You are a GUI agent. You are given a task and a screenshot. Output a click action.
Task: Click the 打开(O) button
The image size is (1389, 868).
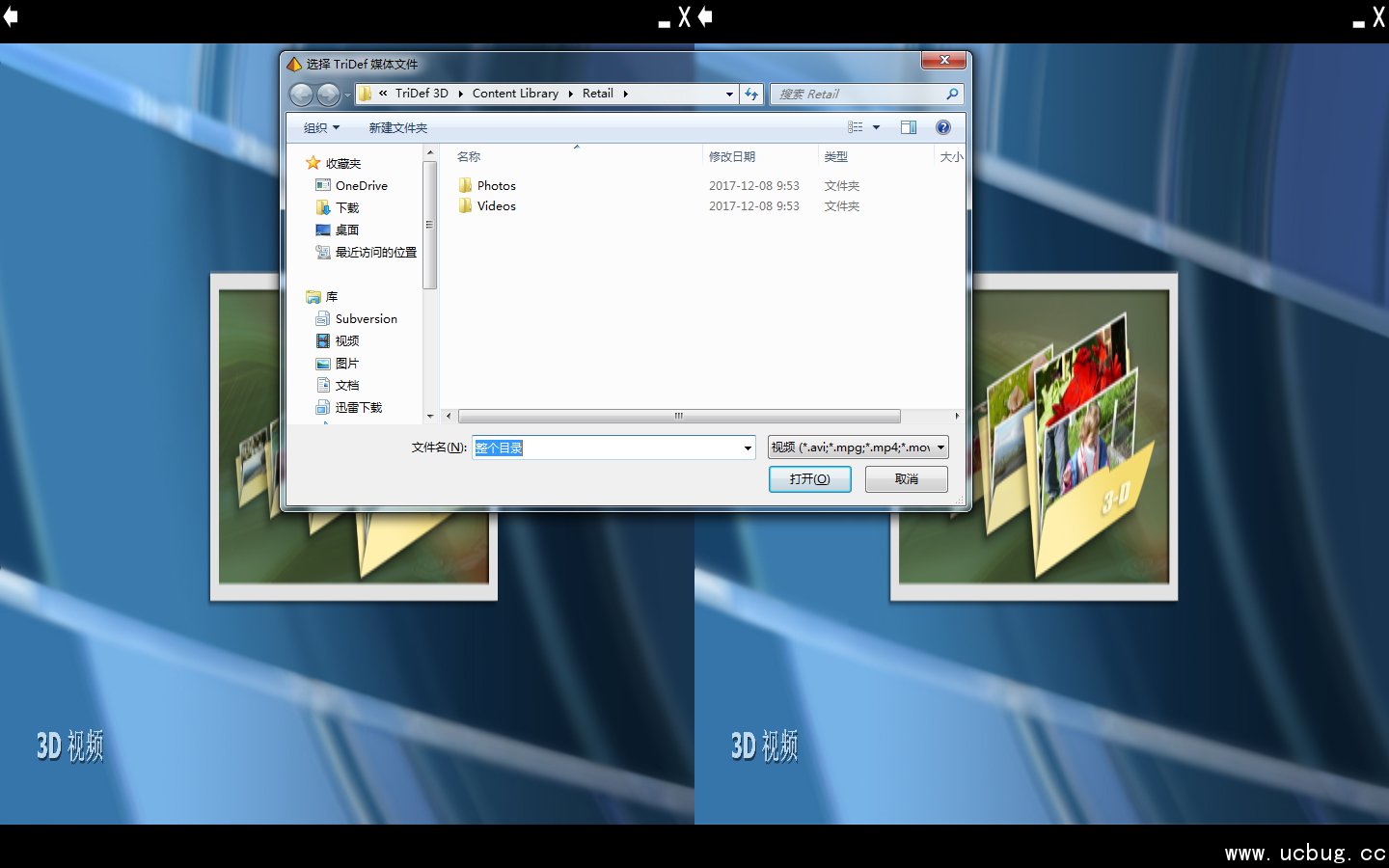(809, 479)
